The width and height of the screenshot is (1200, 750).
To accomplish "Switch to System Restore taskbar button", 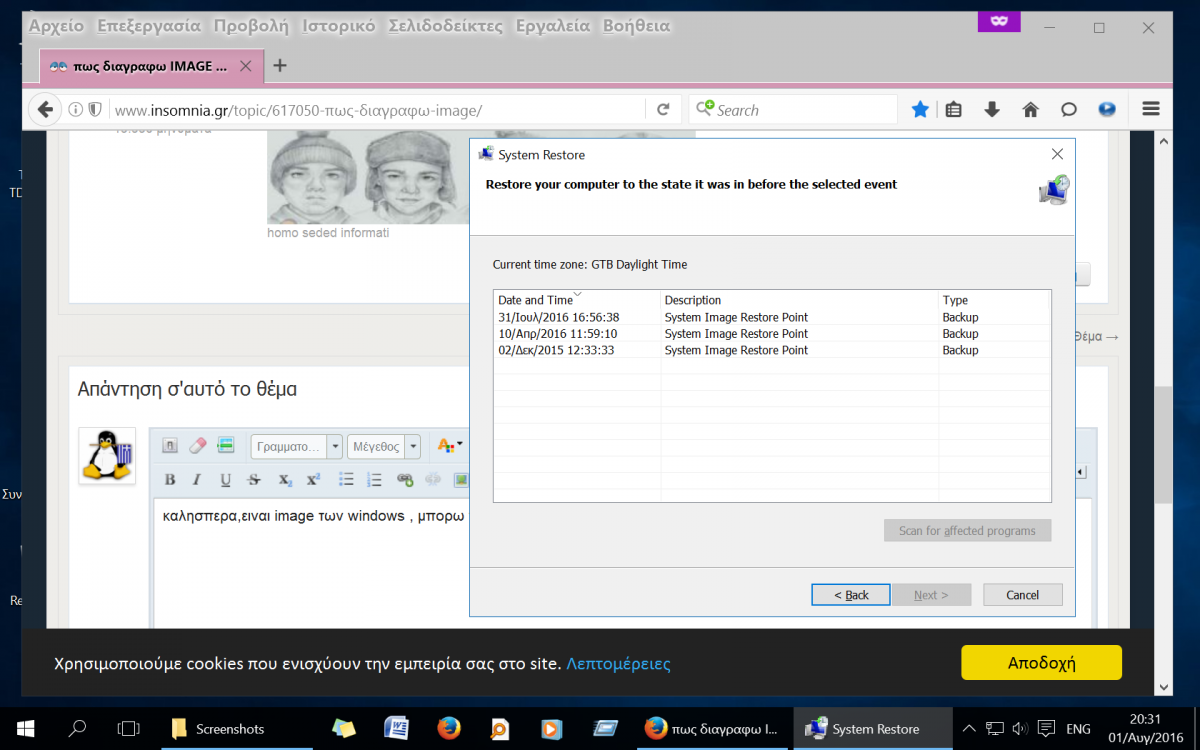I will (871, 728).
